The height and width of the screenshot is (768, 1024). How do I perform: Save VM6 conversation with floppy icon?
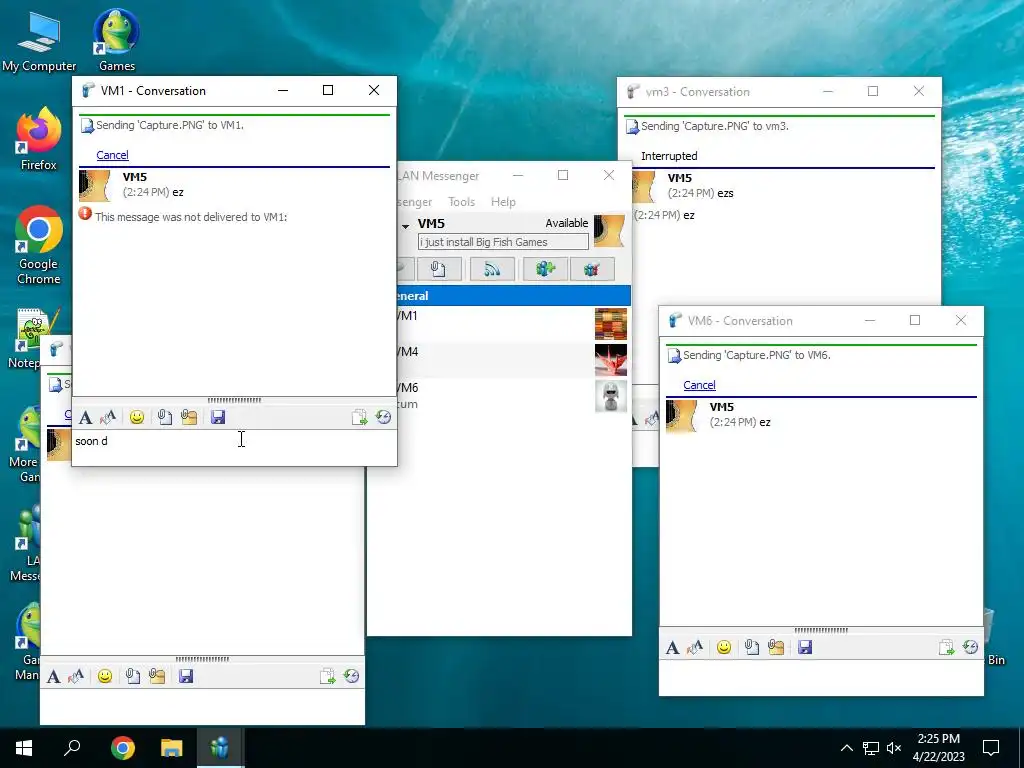click(x=805, y=647)
